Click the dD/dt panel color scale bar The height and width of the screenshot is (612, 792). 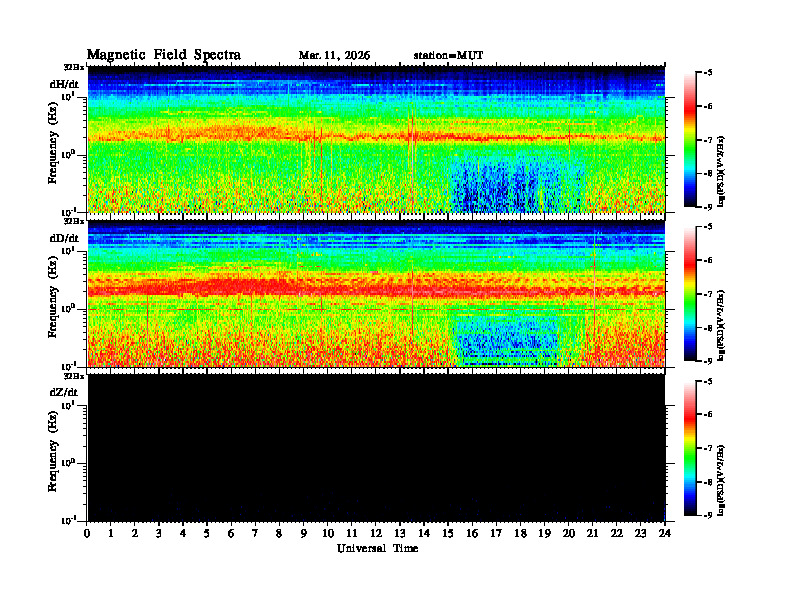coord(690,294)
